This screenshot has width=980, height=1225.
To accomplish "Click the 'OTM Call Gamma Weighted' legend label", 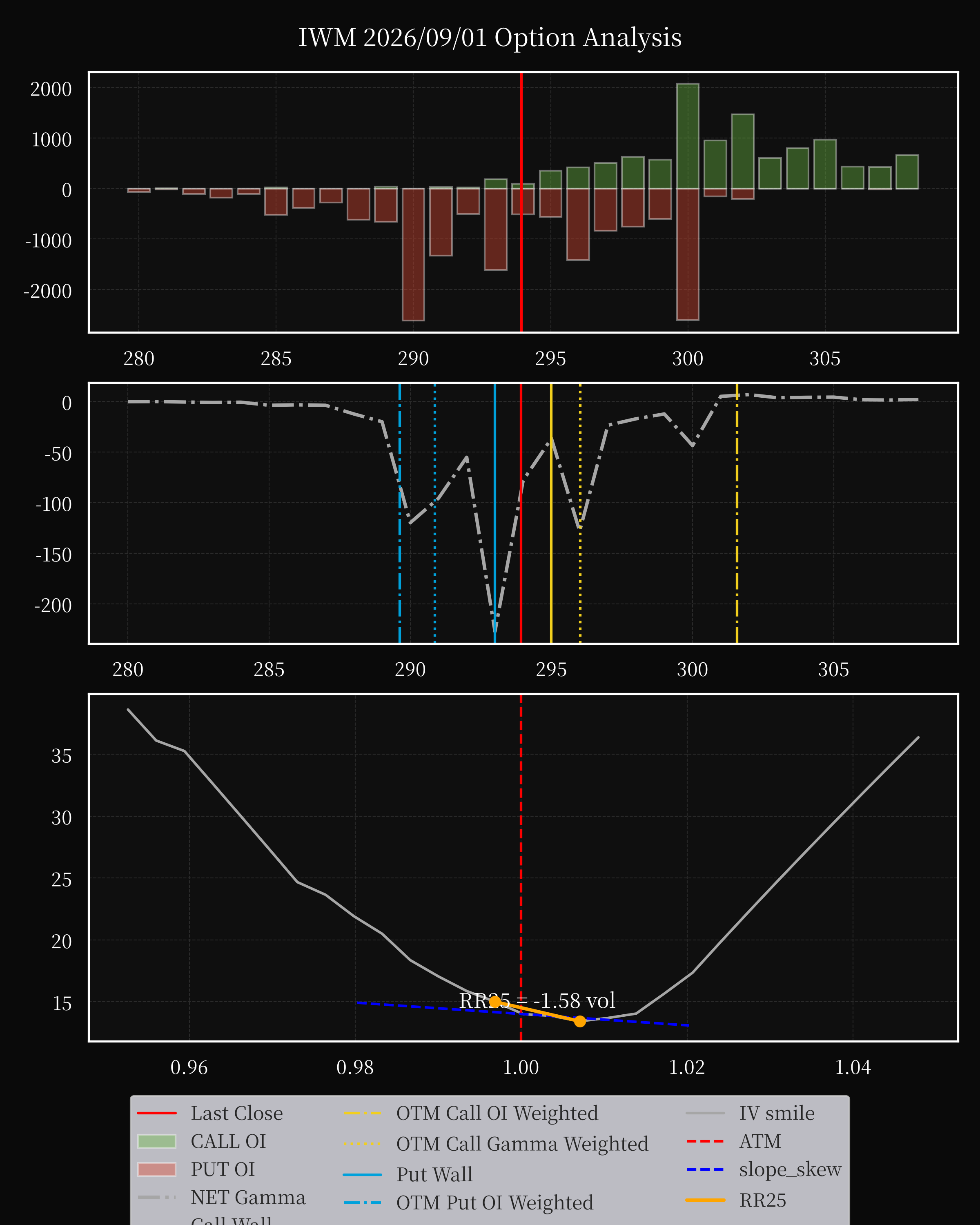I will (x=522, y=1144).
